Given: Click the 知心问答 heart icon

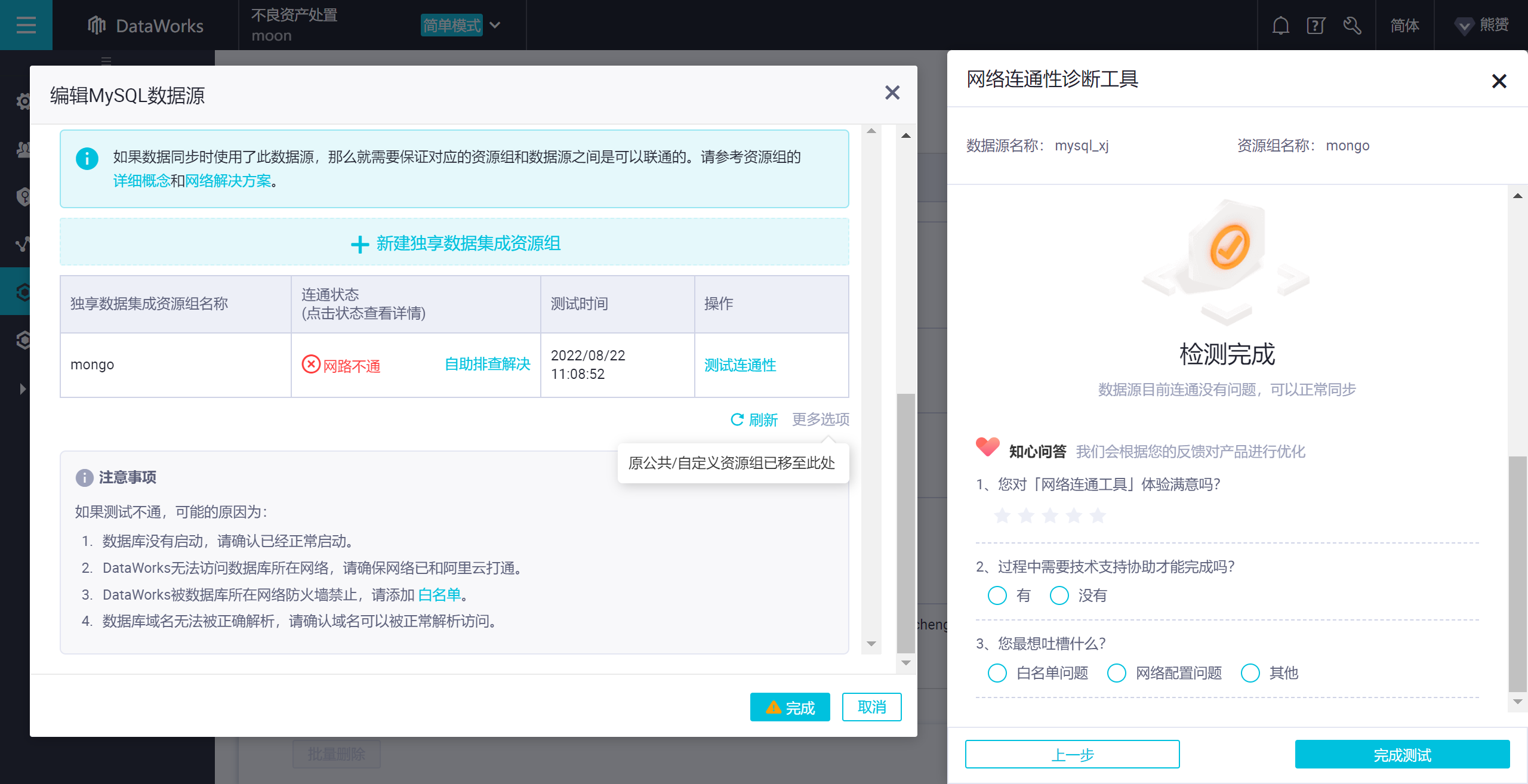Looking at the screenshot, I should [x=988, y=446].
